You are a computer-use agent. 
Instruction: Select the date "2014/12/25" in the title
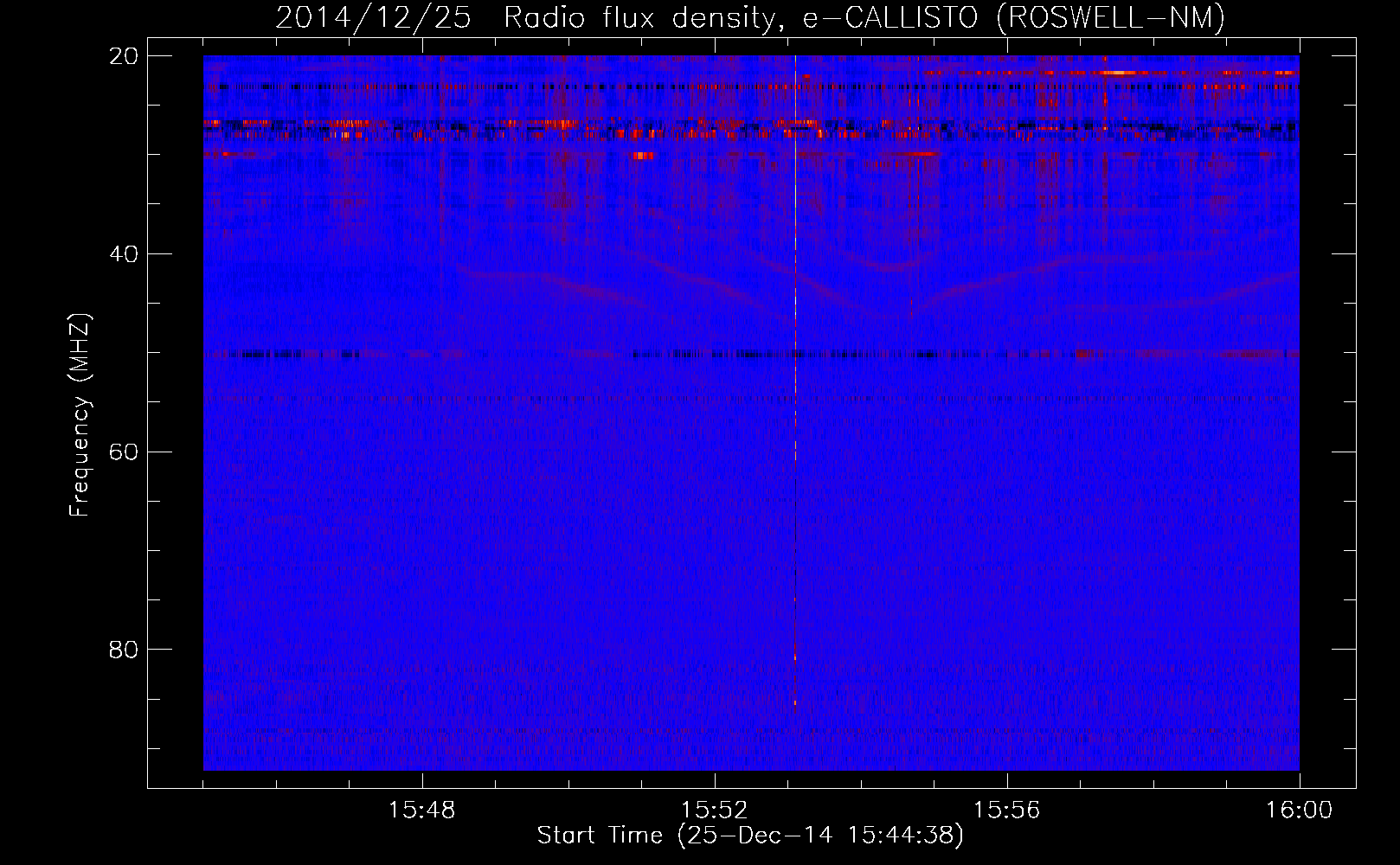(x=374, y=16)
